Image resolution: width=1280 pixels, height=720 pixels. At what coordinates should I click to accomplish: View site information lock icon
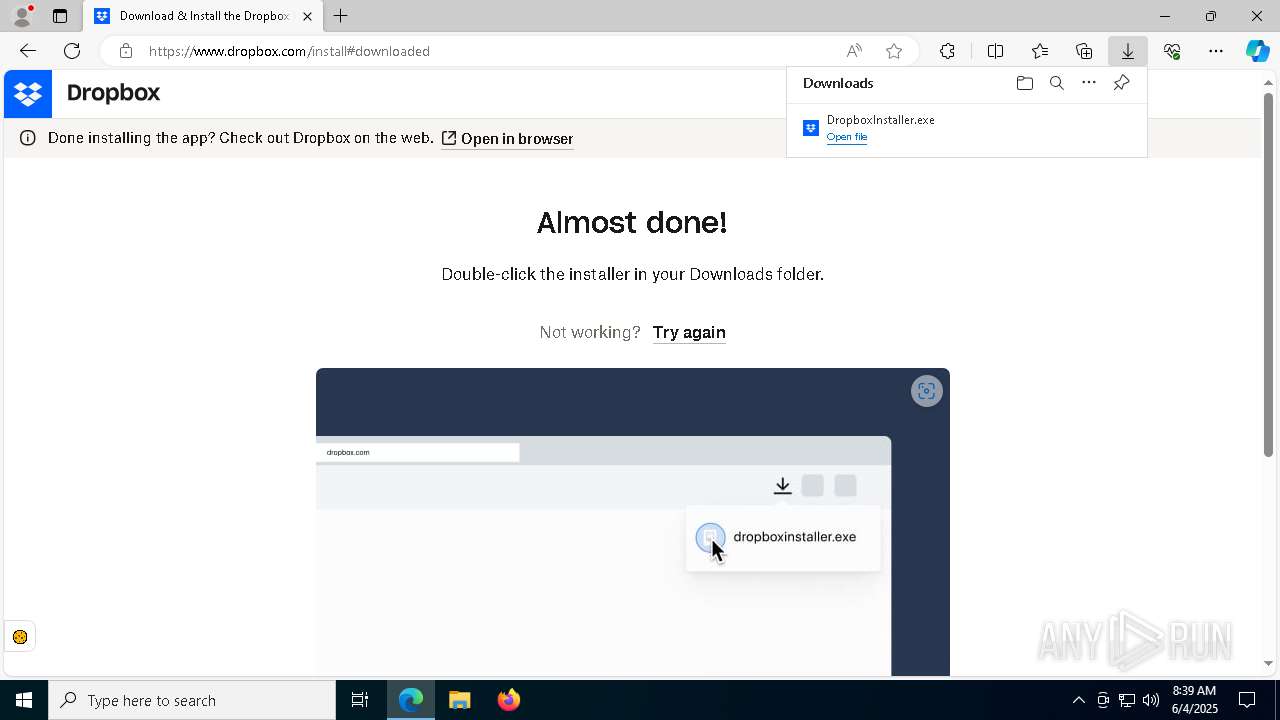[x=125, y=51]
